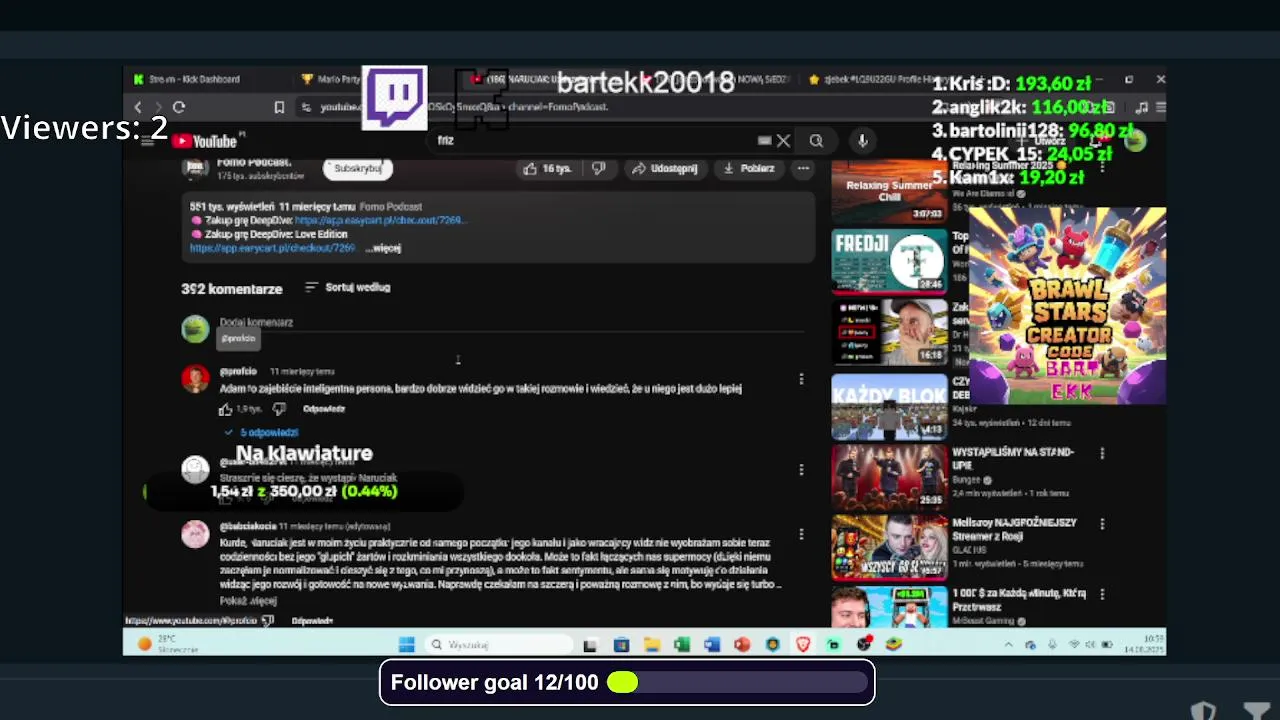
Task: Launch Excel from the taskbar
Action: click(x=681, y=645)
